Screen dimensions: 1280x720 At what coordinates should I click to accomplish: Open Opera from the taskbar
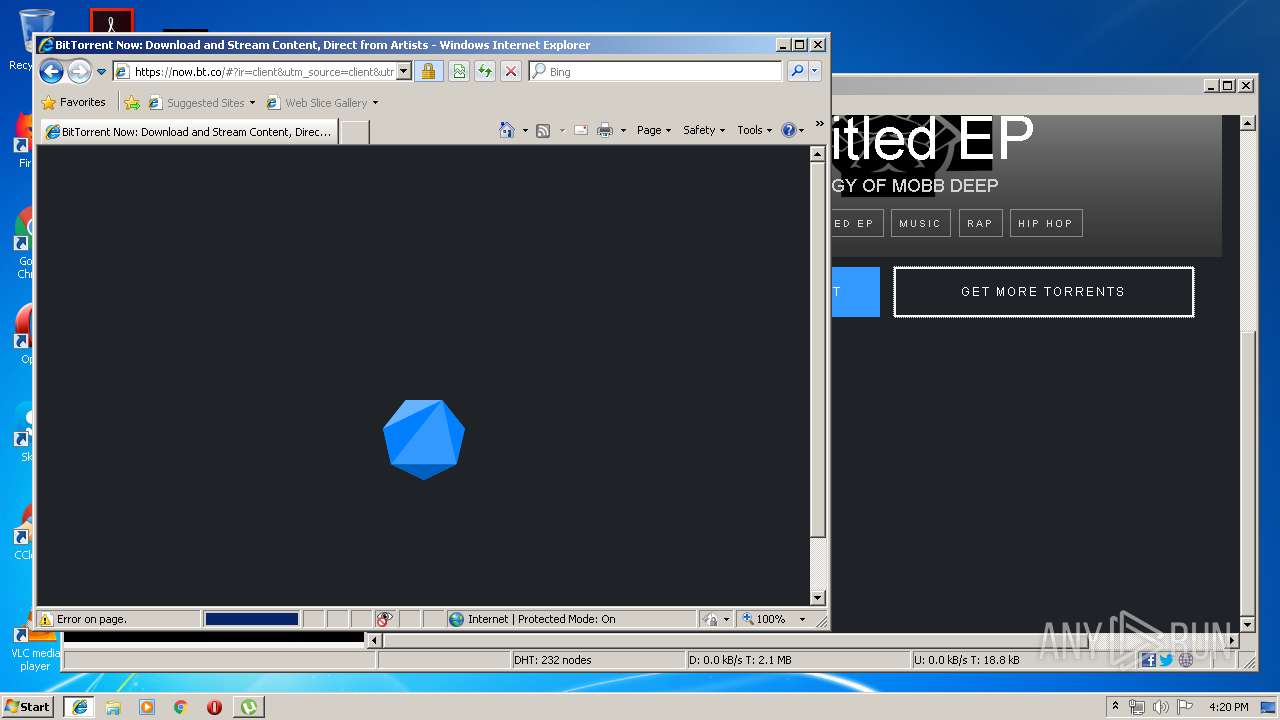[214, 707]
